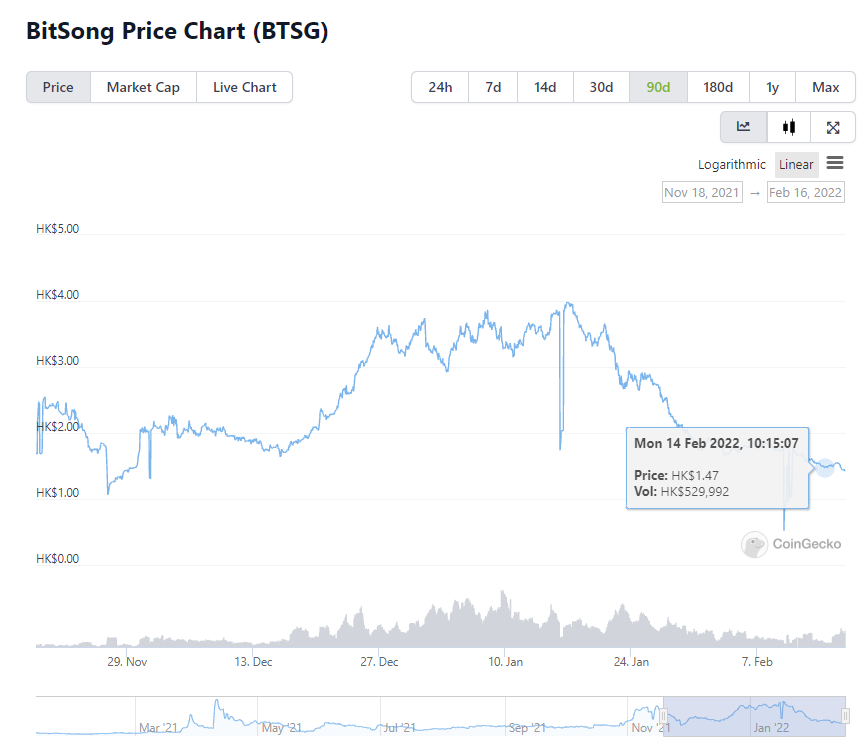Click the HK$3.00 axis label

point(58,361)
